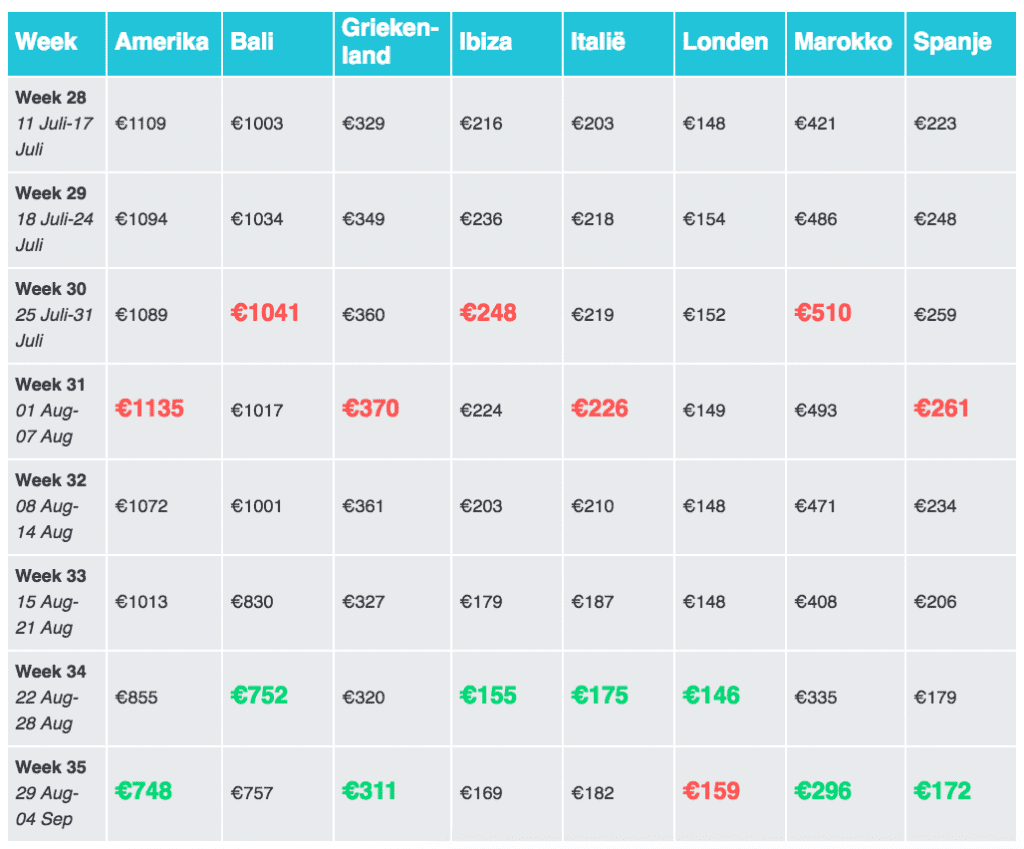Click the Week 35 row label
The height and width of the screenshot is (849, 1024).
[51, 767]
